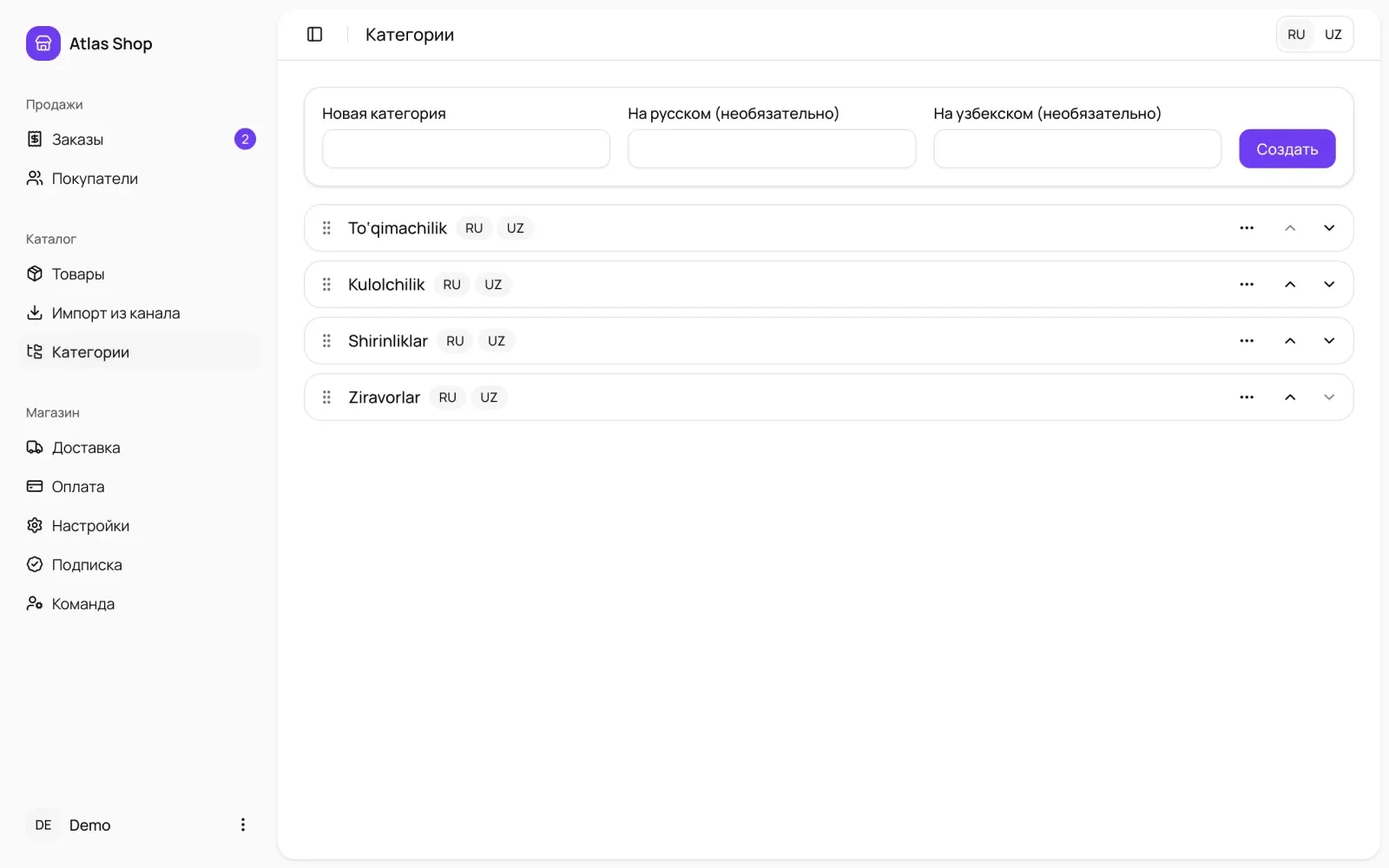
Task: Focus the Новая категория input field
Action: click(466, 148)
